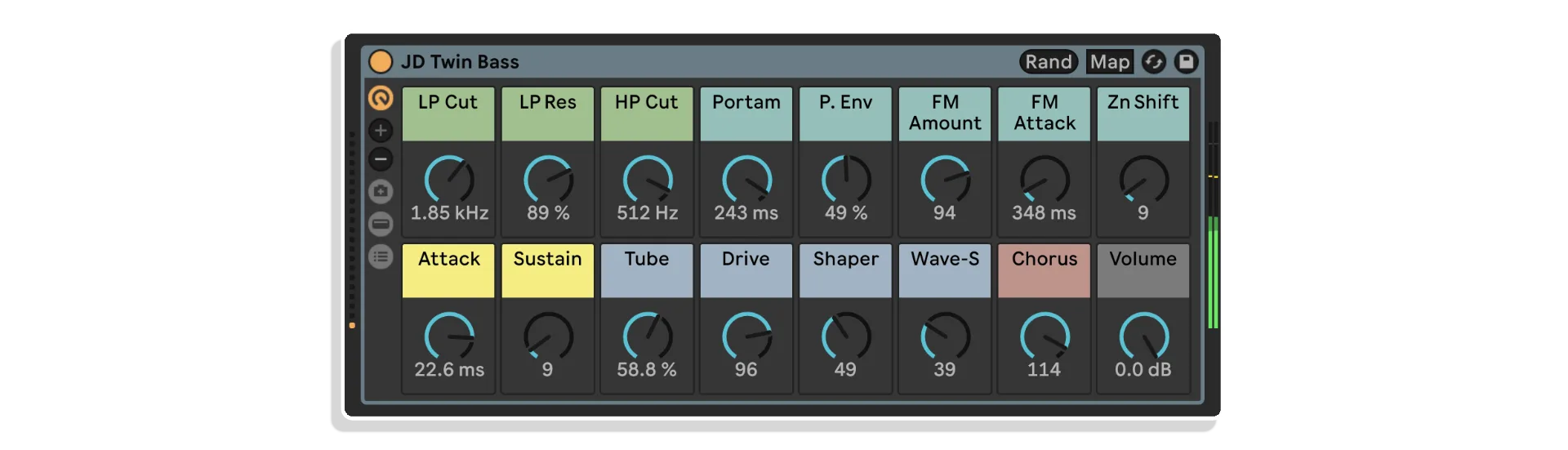1568x450 pixels.
Task: Click the Volume macro knob
Action: click(x=1143, y=336)
